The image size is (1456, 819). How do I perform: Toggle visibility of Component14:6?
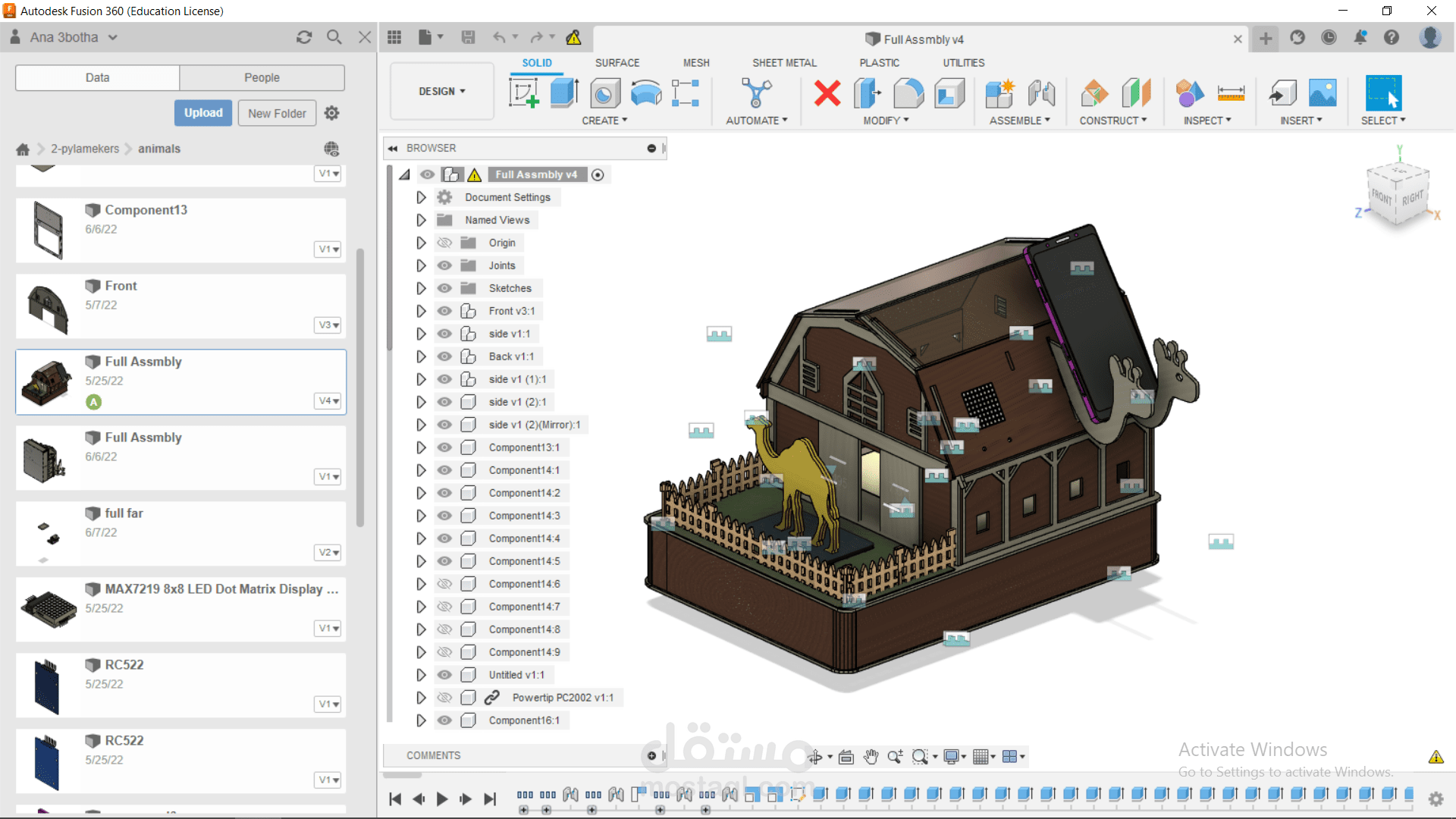(x=444, y=584)
